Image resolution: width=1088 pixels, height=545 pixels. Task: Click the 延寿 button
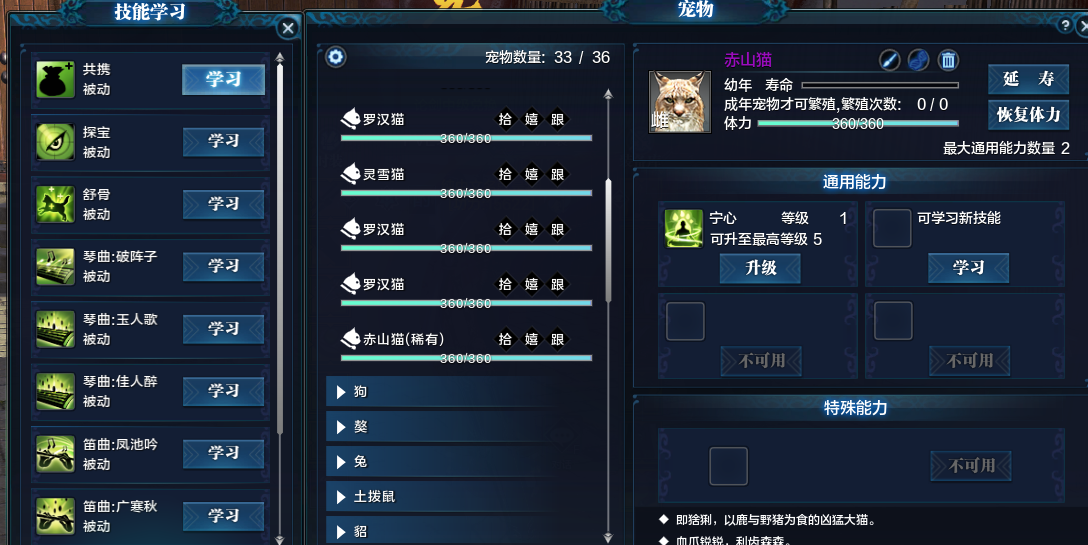tap(1028, 79)
